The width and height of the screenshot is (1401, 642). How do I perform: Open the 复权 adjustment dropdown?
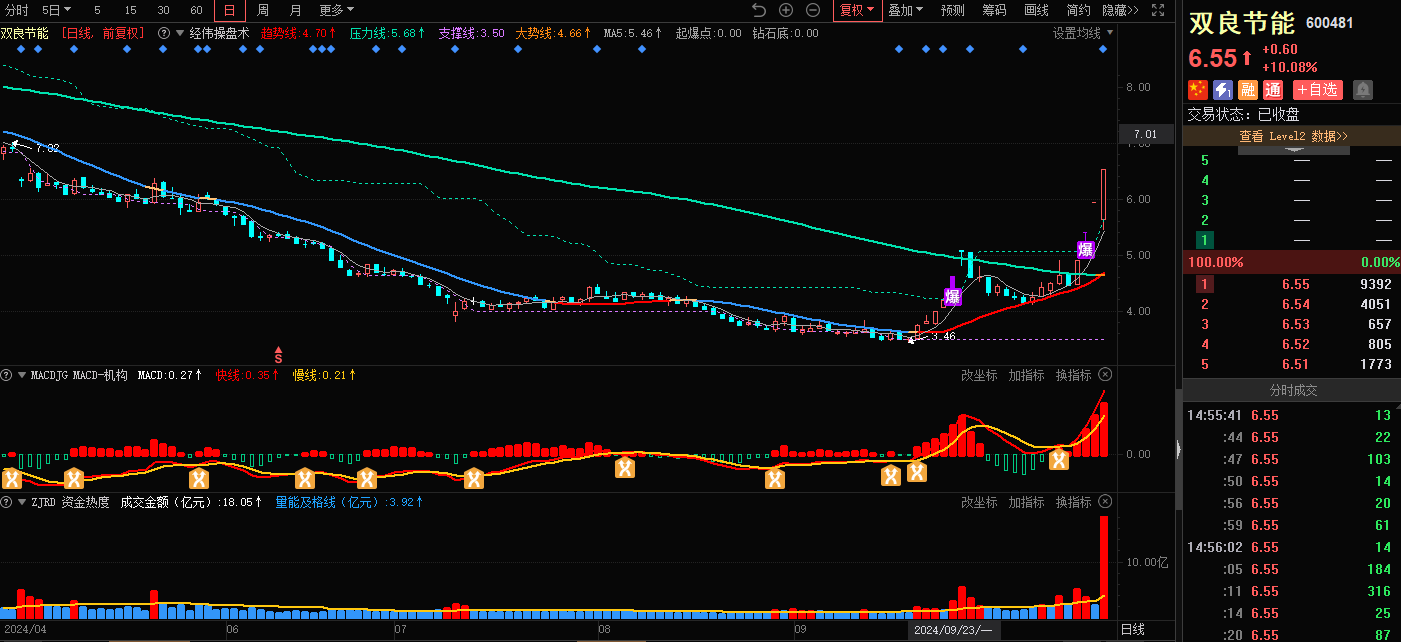pos(856,10)
